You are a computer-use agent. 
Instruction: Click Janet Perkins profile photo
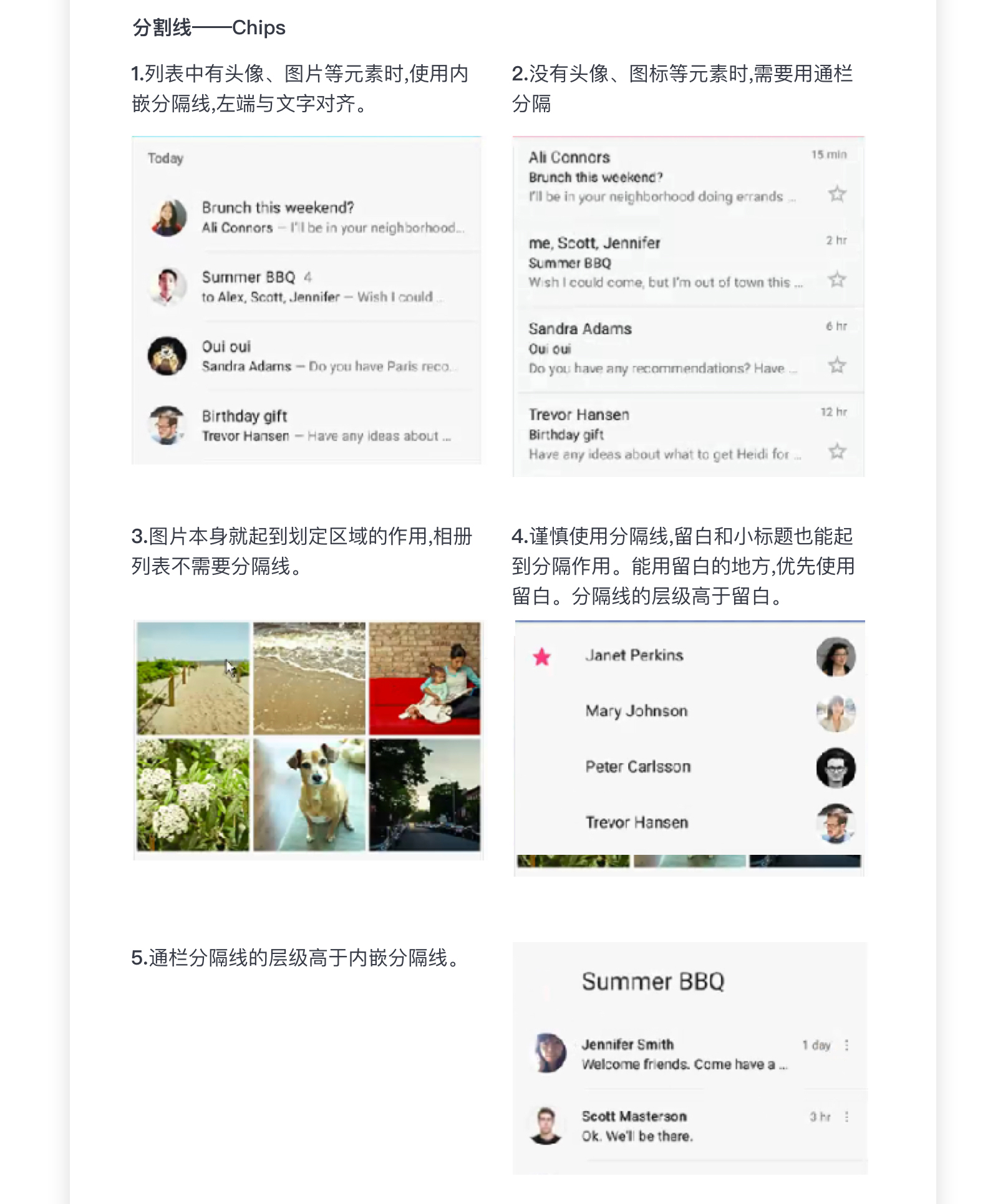[x=836, y=657]
